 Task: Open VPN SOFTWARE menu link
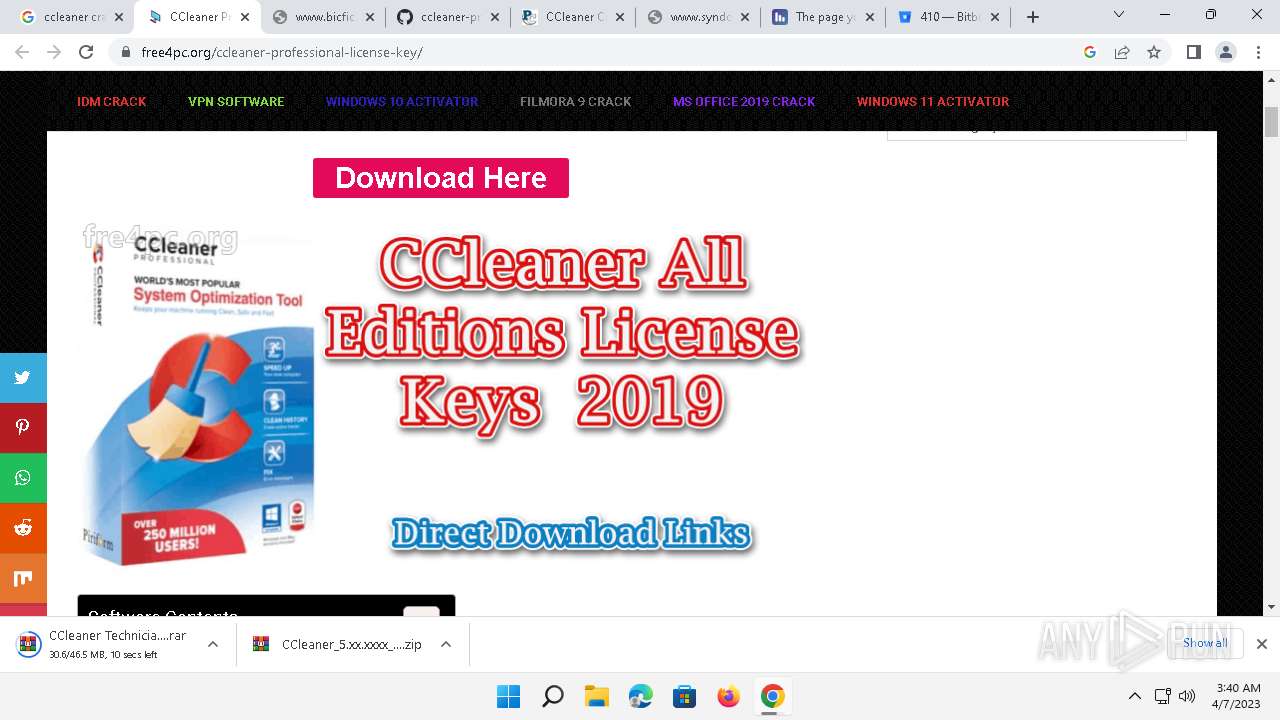click(x=236, y=102)
